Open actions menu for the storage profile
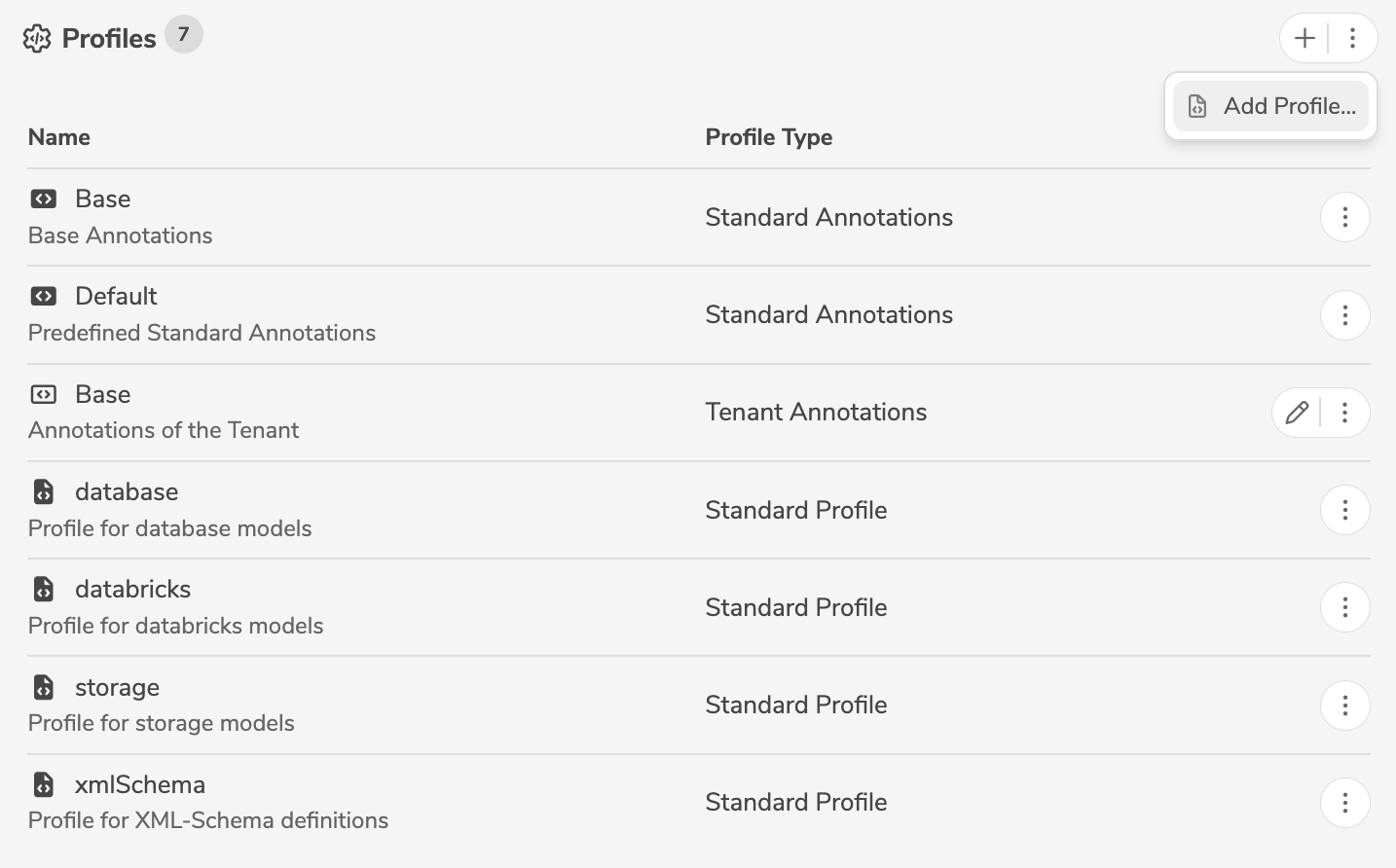 (1345, 705)
